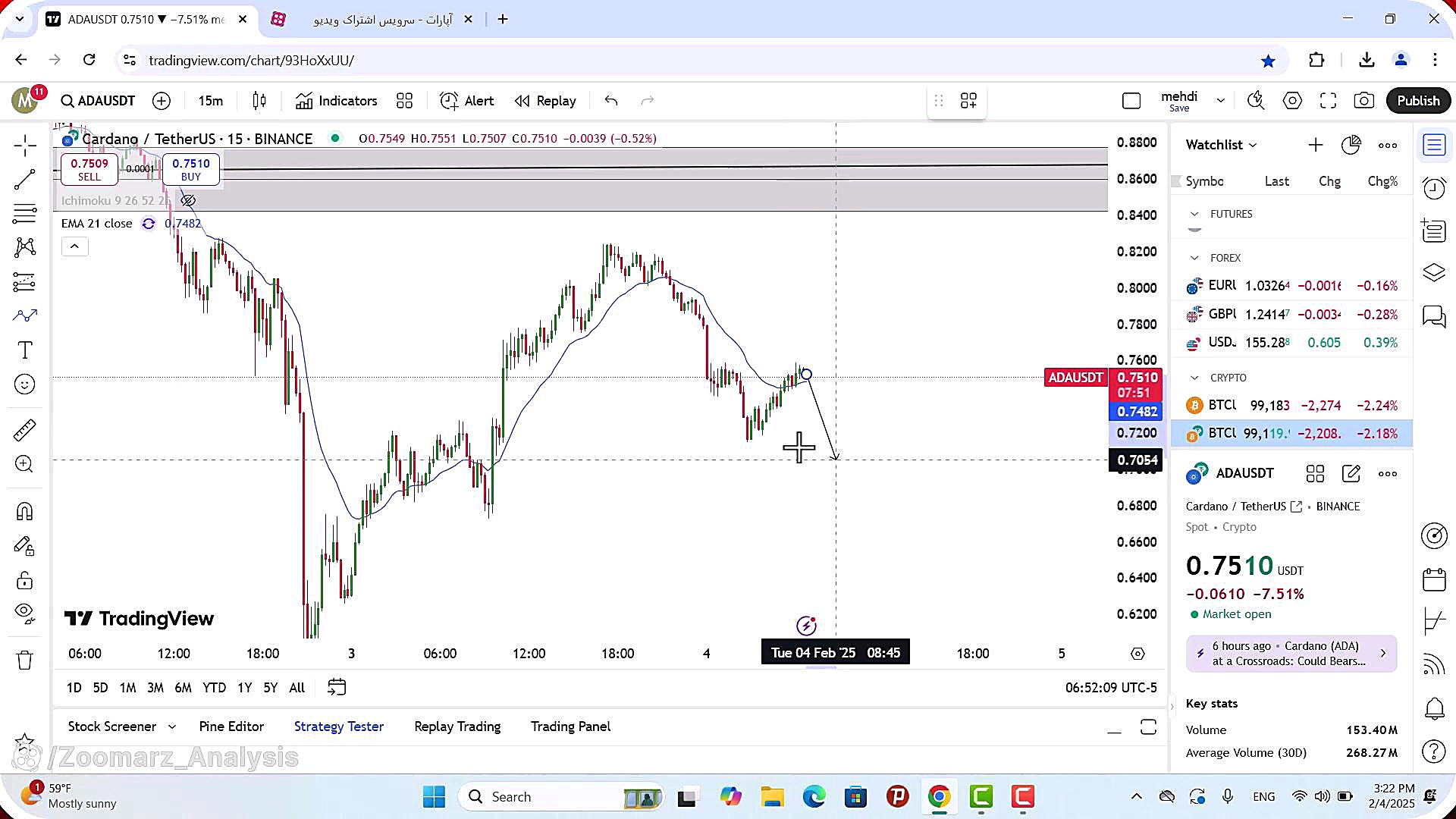Open the Trading Panel tab
This screenshot has height=819, width=1456.
click(570, 726)
